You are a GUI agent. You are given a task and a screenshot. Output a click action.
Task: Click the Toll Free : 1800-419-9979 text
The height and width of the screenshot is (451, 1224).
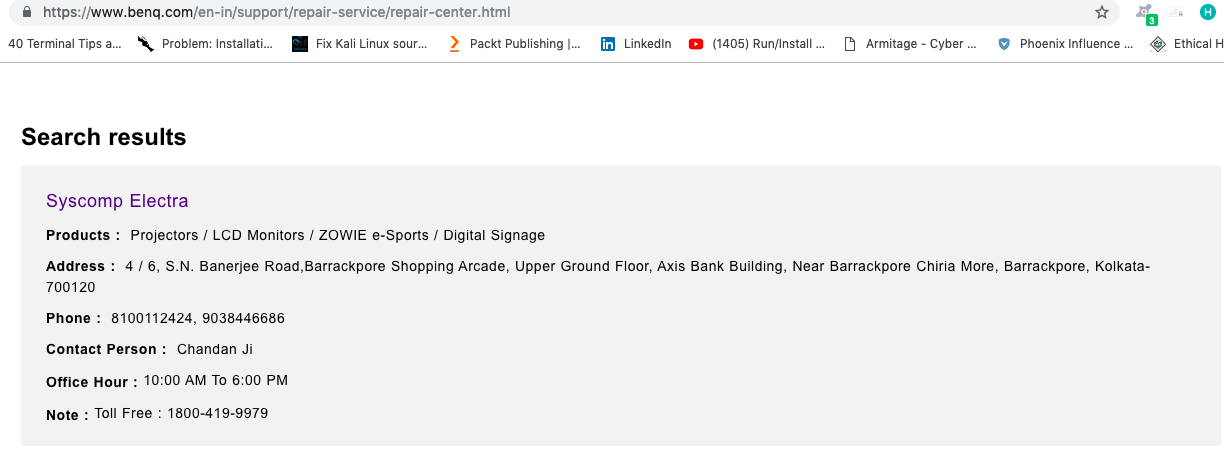tap(181, 413)
